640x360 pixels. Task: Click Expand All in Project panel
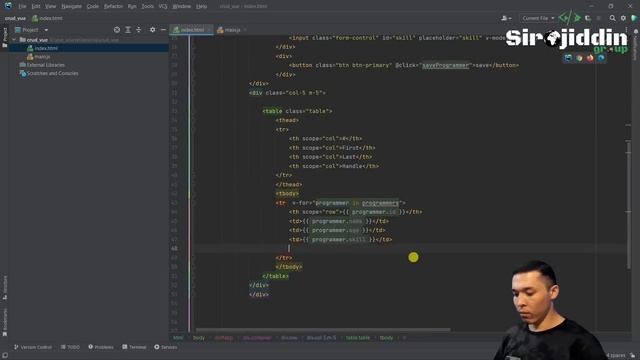(x=128, y=30)
